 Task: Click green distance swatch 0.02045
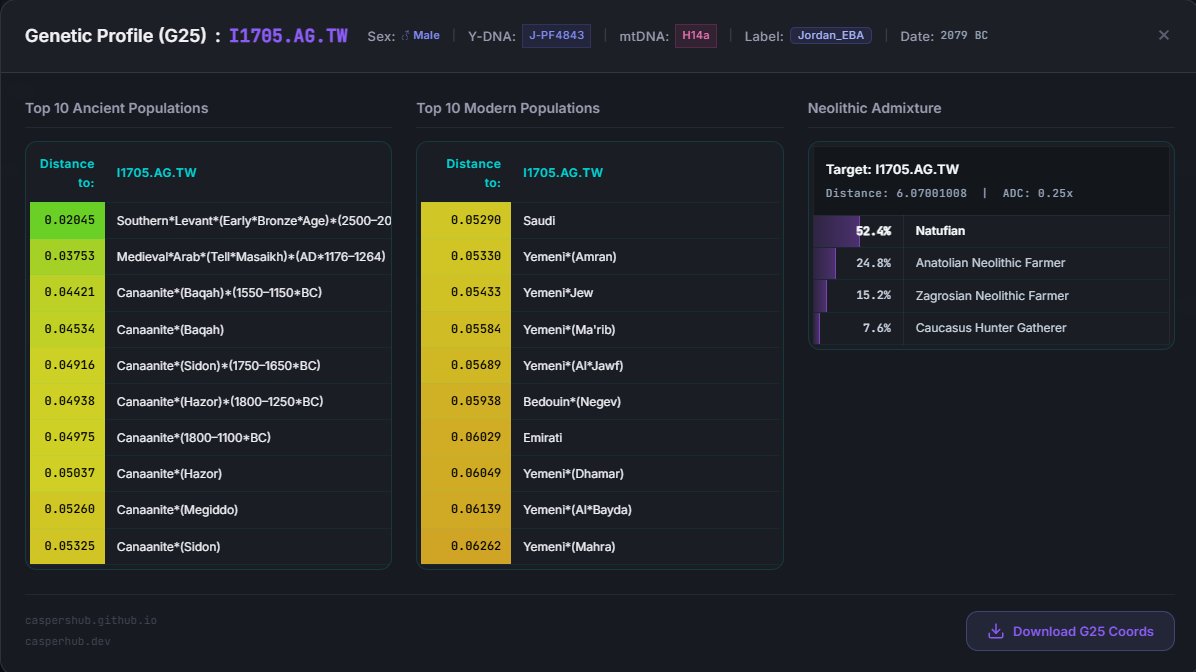click(68, 220)
